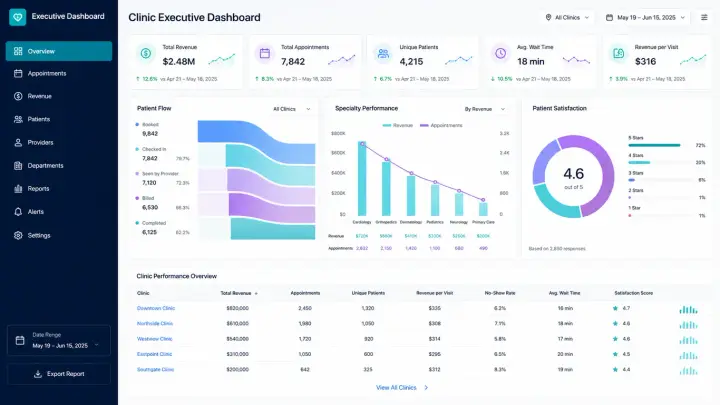Click the $820,000 revenue cell for Downtown Clinic

point(237,309)
